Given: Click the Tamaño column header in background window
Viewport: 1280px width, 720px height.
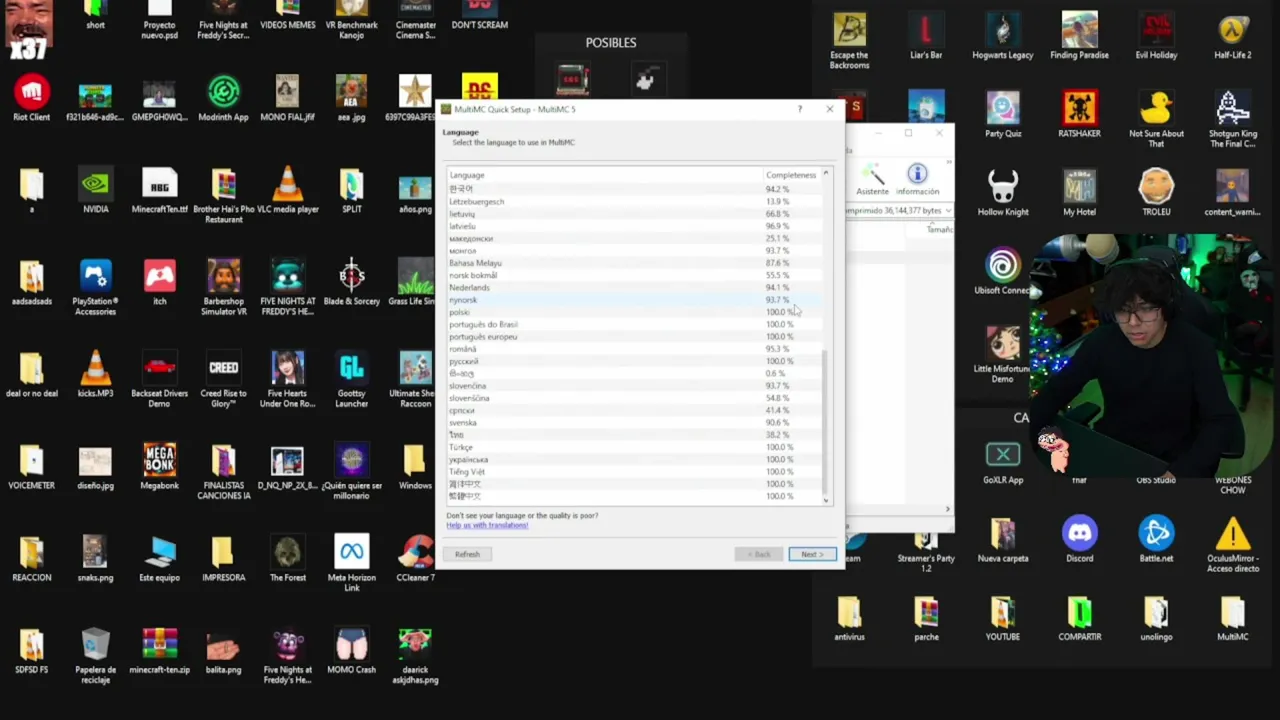Looking at the screenshot, I should pos(939,229).
